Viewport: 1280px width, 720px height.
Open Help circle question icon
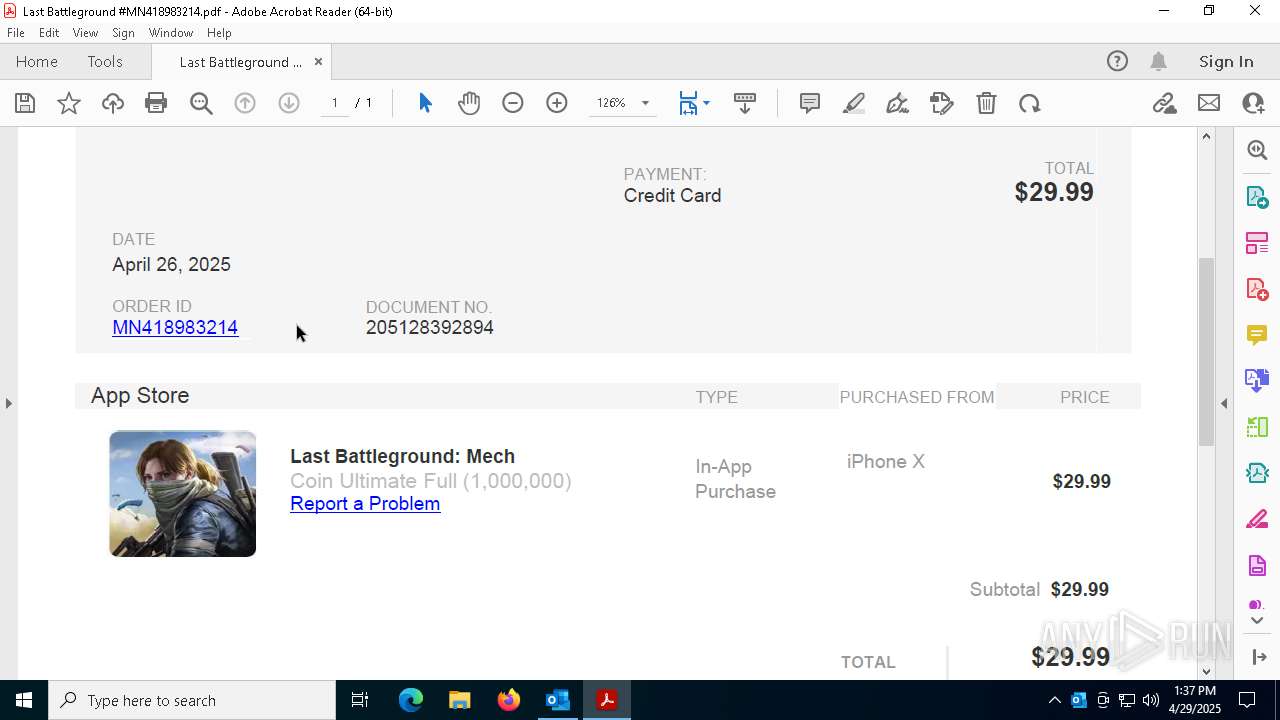[1117, 61]
